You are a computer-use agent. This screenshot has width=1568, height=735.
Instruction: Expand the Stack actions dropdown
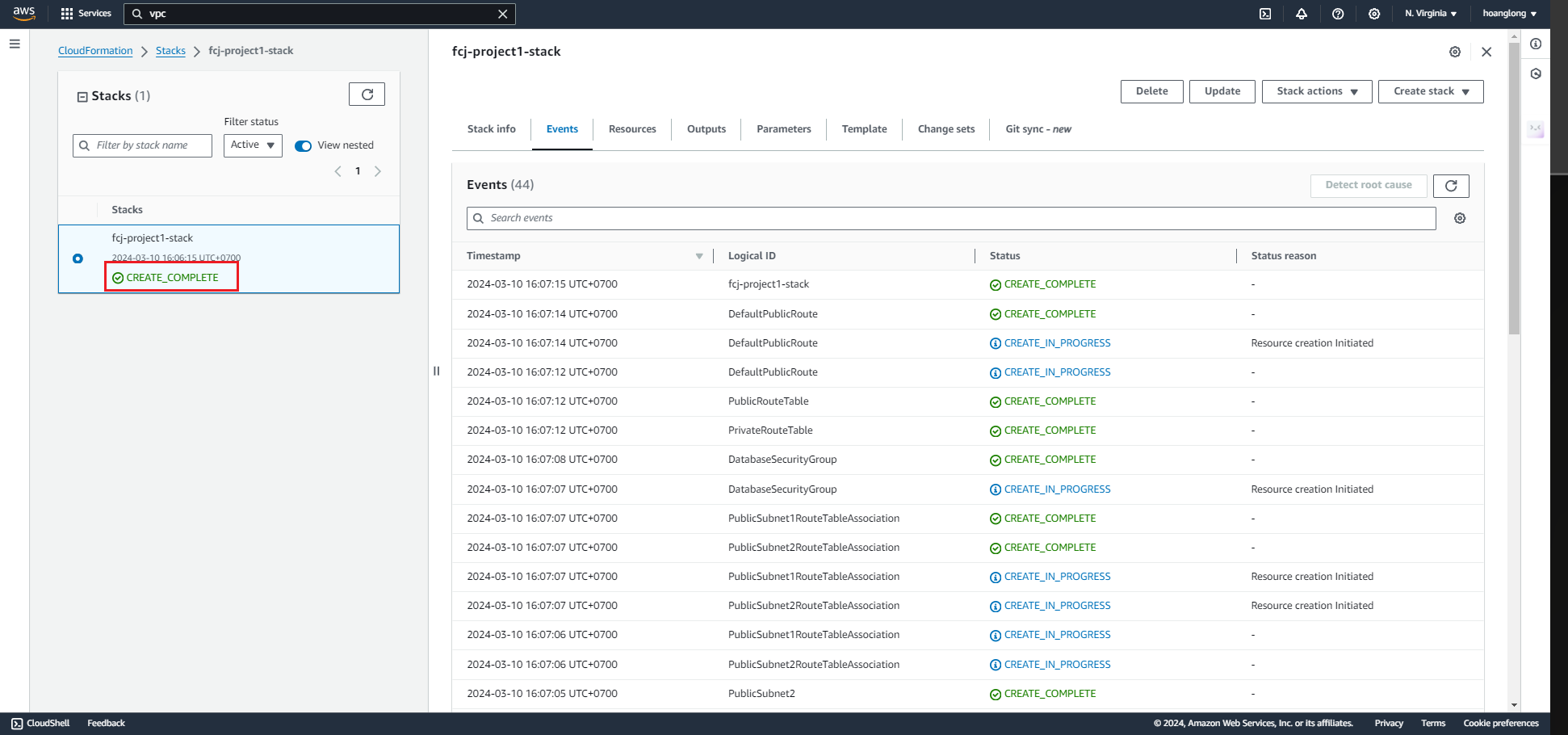pos(1316,91)
